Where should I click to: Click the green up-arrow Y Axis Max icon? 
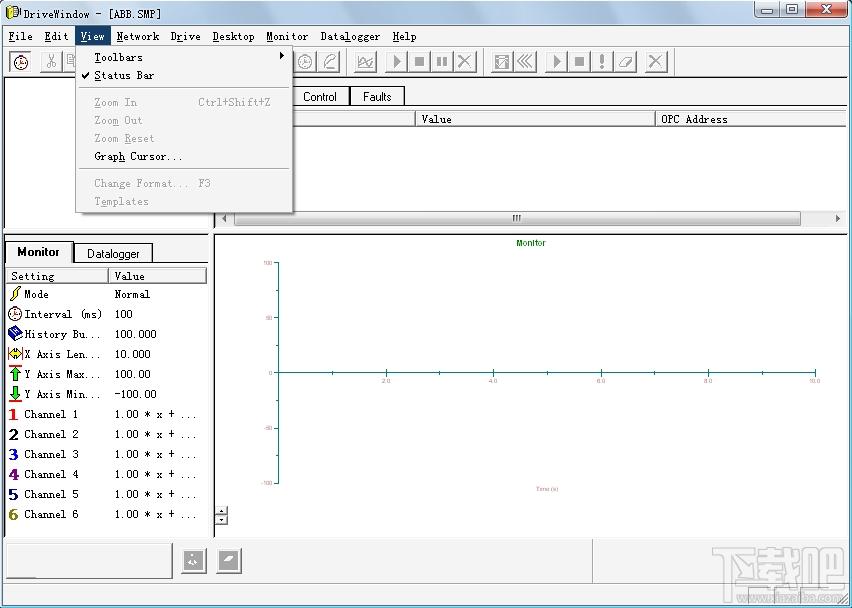[x=15, y=374]
